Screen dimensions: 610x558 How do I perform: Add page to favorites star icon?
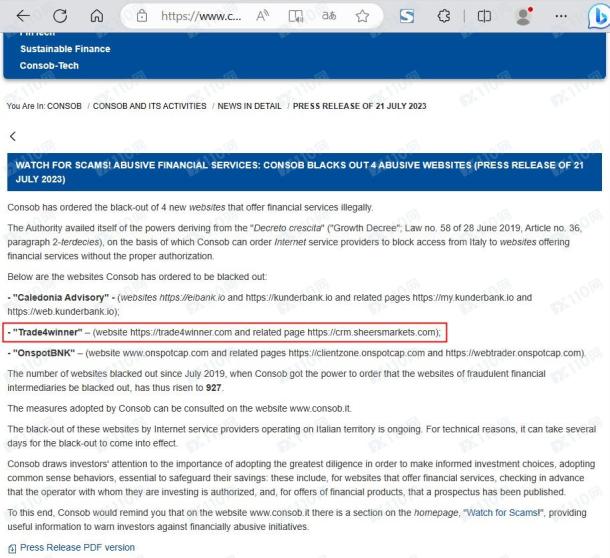(362, 16)
